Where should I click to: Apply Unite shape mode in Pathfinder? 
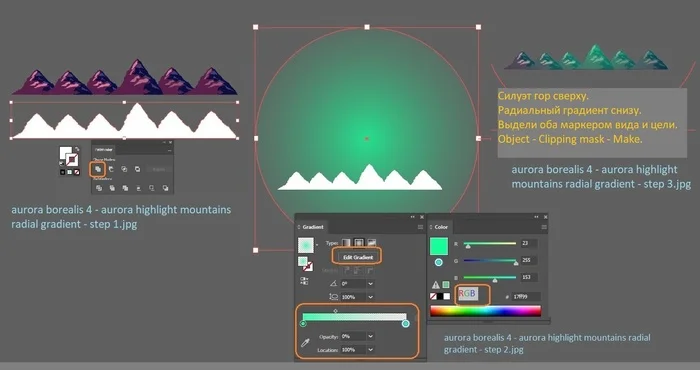point(98,169)
